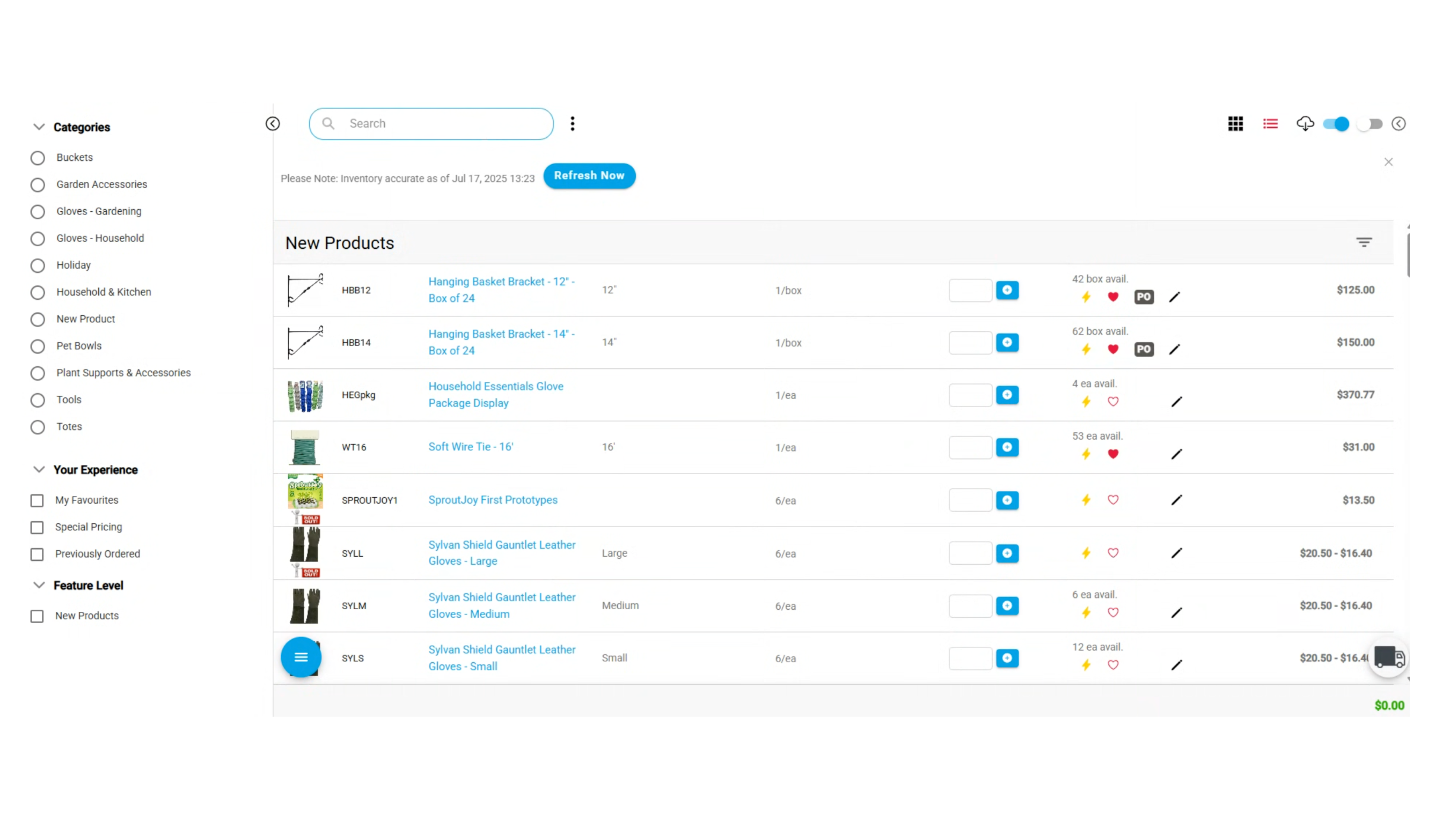
Task: Enable the Previously Ordered filter
Action: 37,554
